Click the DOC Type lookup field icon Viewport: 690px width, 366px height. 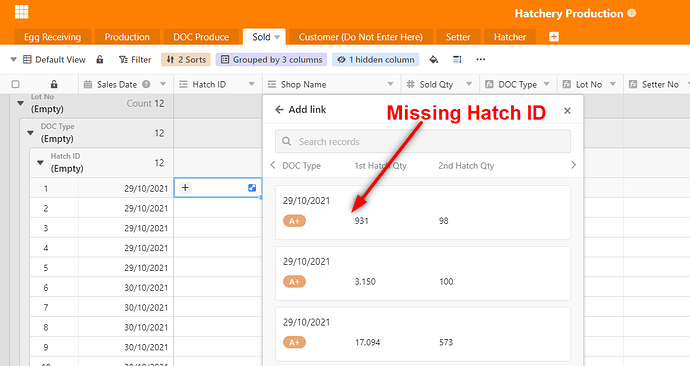489,84
